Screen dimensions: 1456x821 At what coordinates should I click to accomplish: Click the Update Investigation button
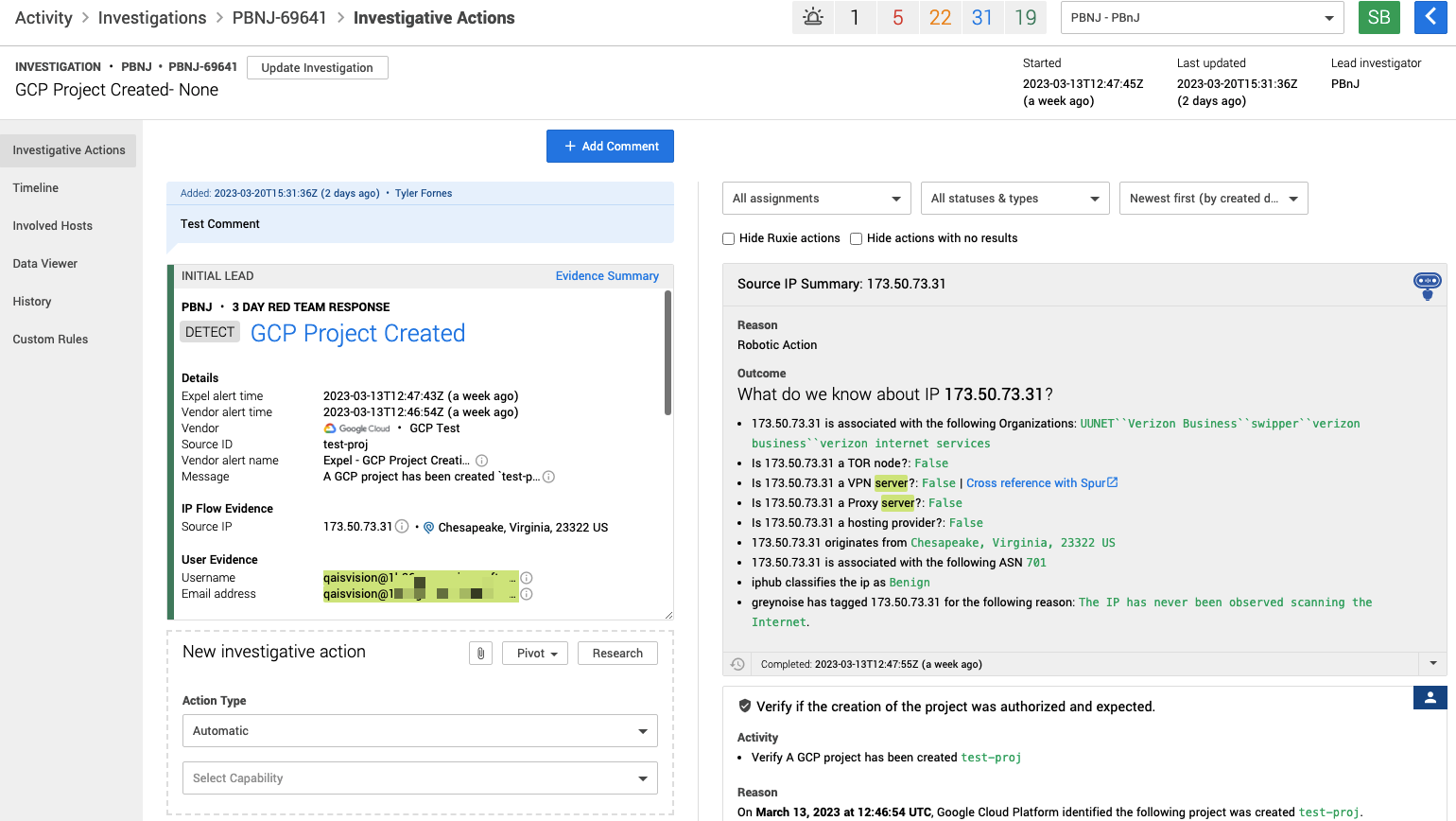pos(318,67)
